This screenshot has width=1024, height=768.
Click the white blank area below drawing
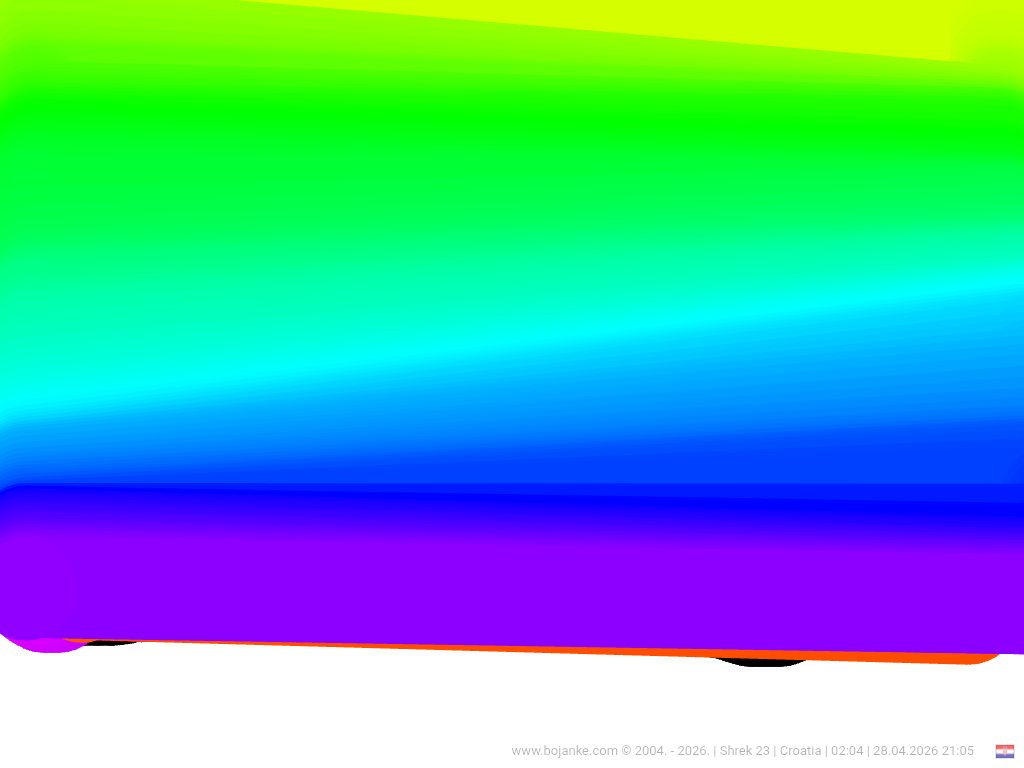pyautogui.click(x=400, y=700)
